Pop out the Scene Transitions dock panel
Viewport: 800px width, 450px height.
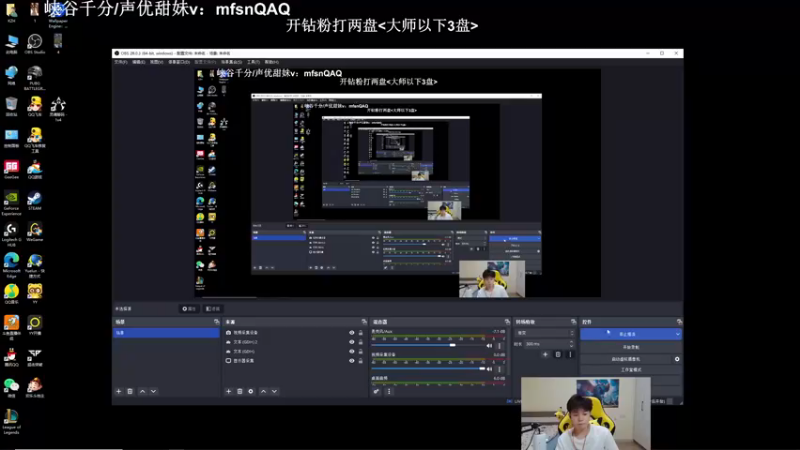tap(573, 322)
